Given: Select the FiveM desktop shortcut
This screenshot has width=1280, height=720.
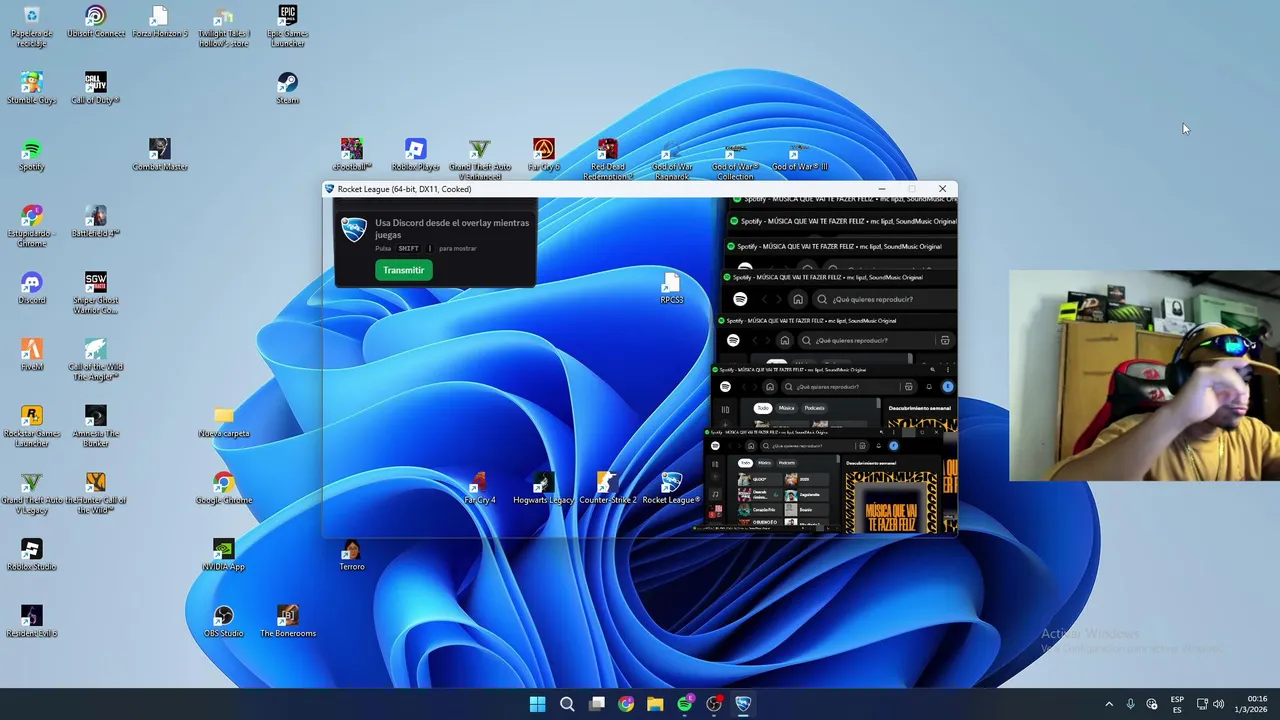Looking at the screenshot, I should 31,355.
